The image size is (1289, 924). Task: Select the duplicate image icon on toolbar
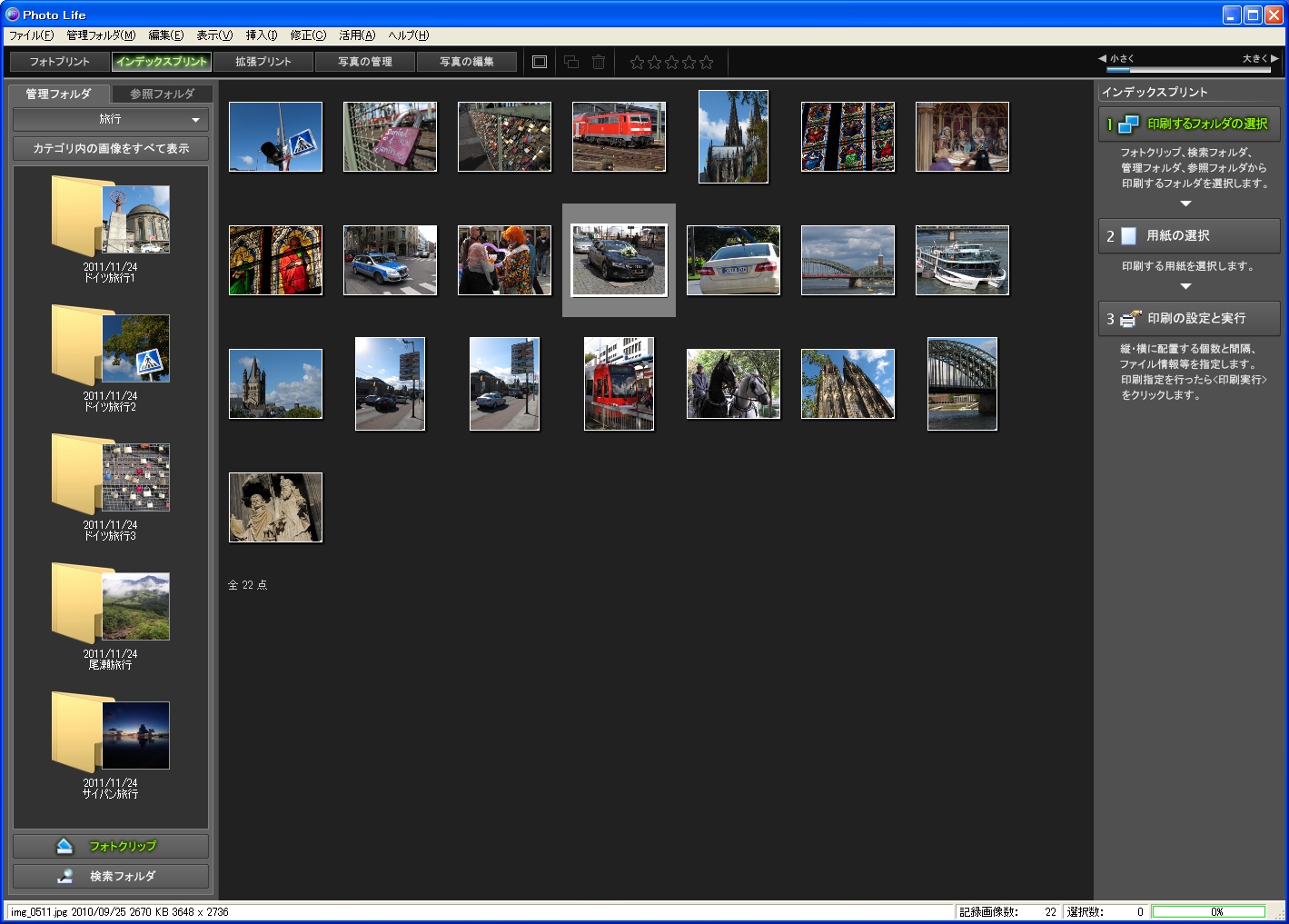click(570, 62)
